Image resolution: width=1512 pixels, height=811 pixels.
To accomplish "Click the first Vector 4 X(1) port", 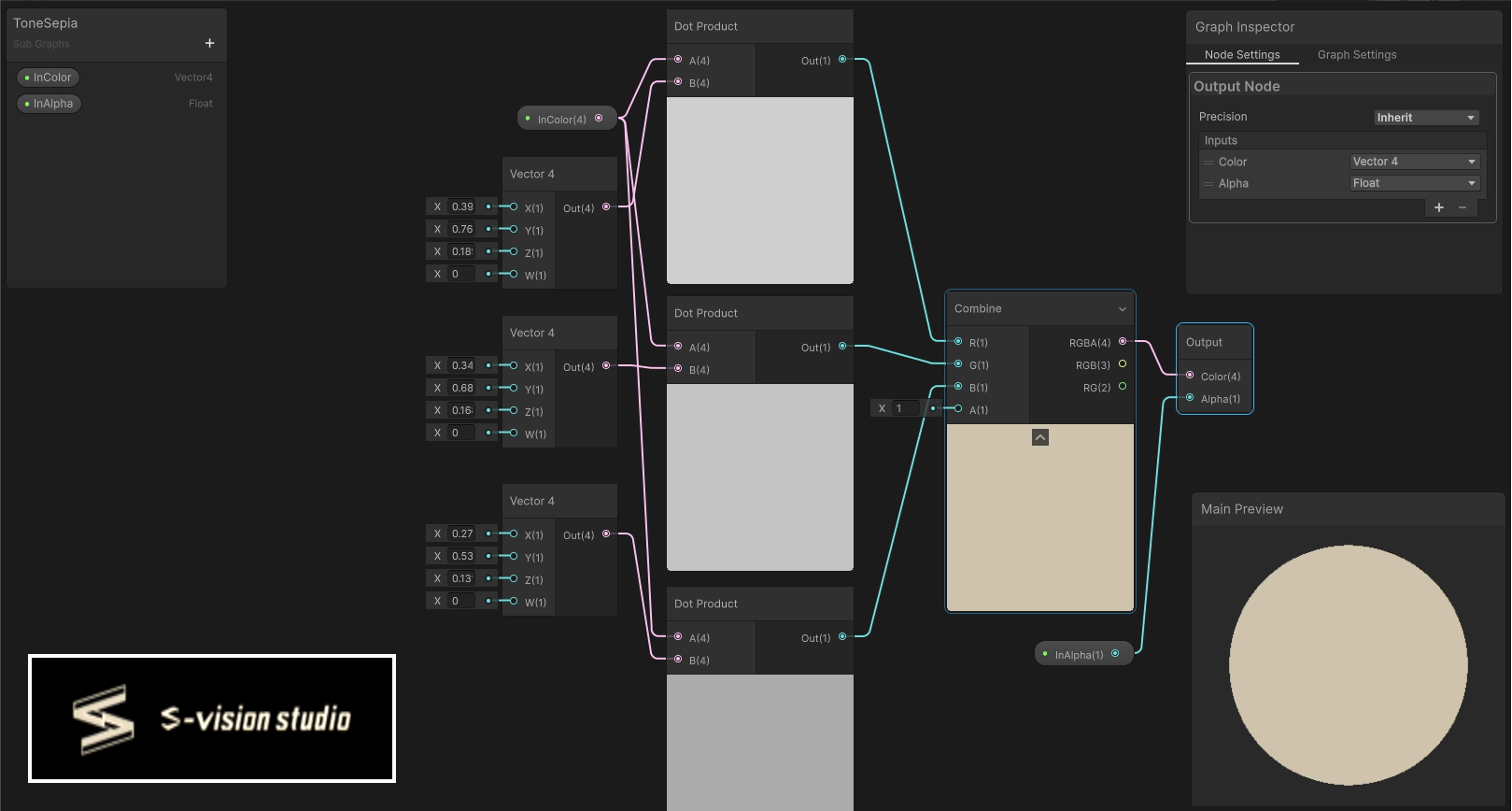I will pos(514,206).
